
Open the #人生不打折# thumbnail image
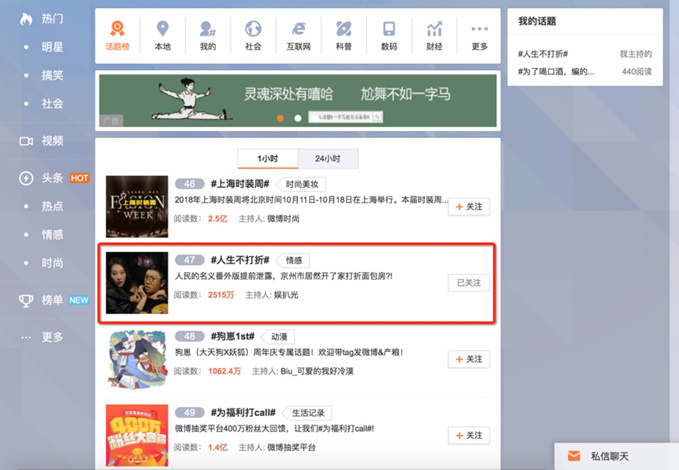[x=137, y=282]
